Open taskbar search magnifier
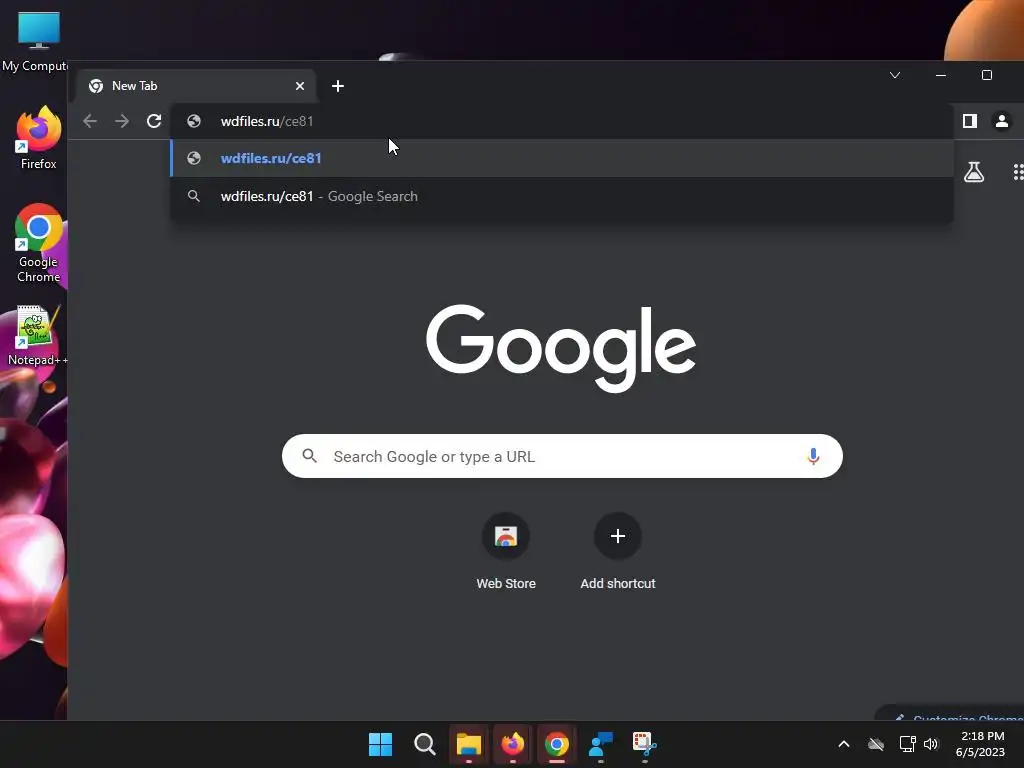This screenshot has height=768, width=1024. (x=424, y=744)
